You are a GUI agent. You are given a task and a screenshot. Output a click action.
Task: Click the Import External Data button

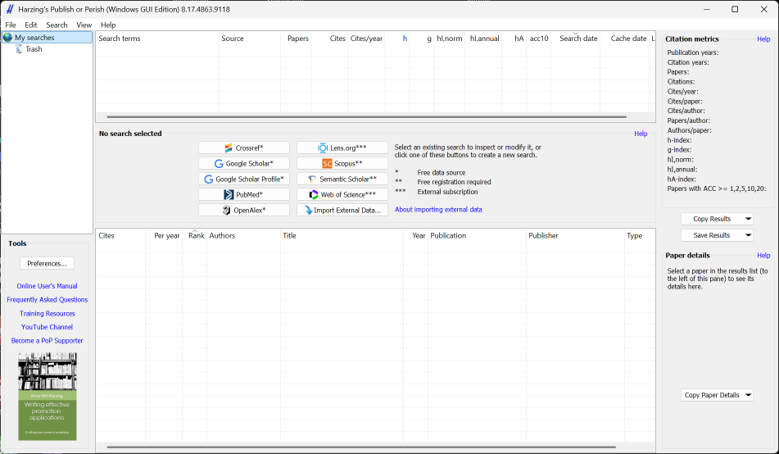pyautogui.click(x=342, y=211)
